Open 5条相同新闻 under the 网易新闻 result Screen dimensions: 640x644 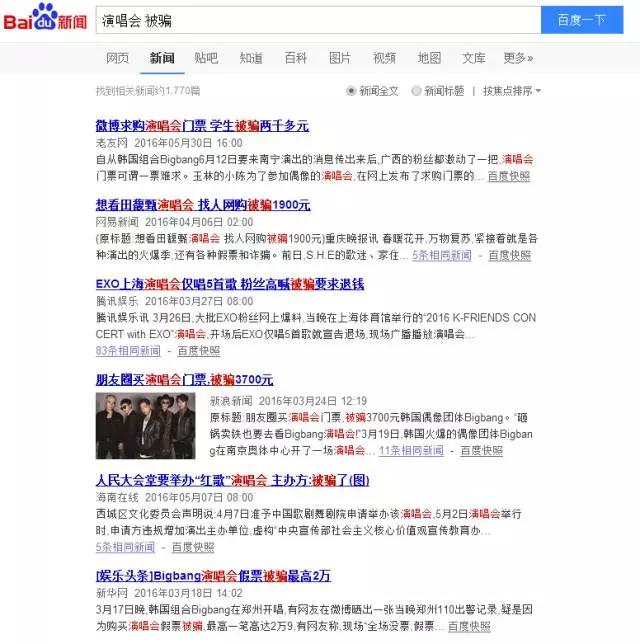(442, 255)
